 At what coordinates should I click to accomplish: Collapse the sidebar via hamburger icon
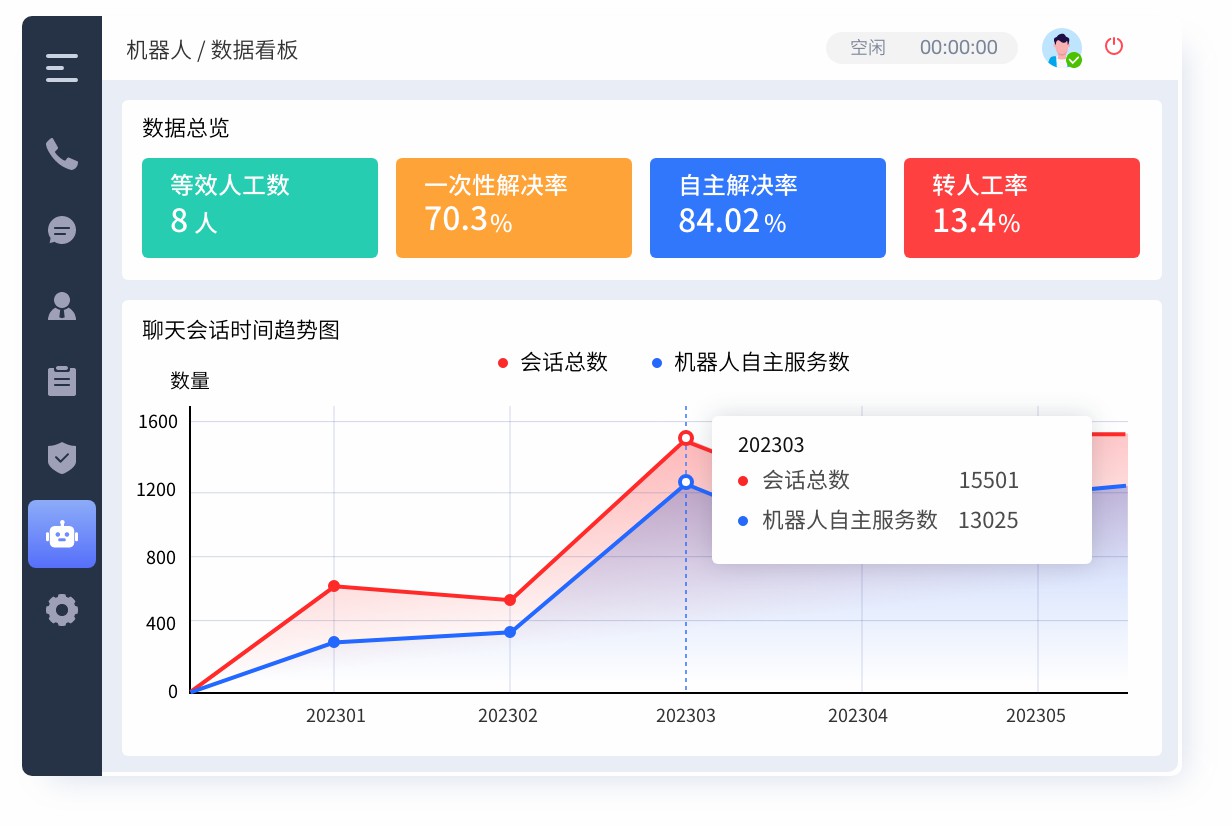pos(61,68)
